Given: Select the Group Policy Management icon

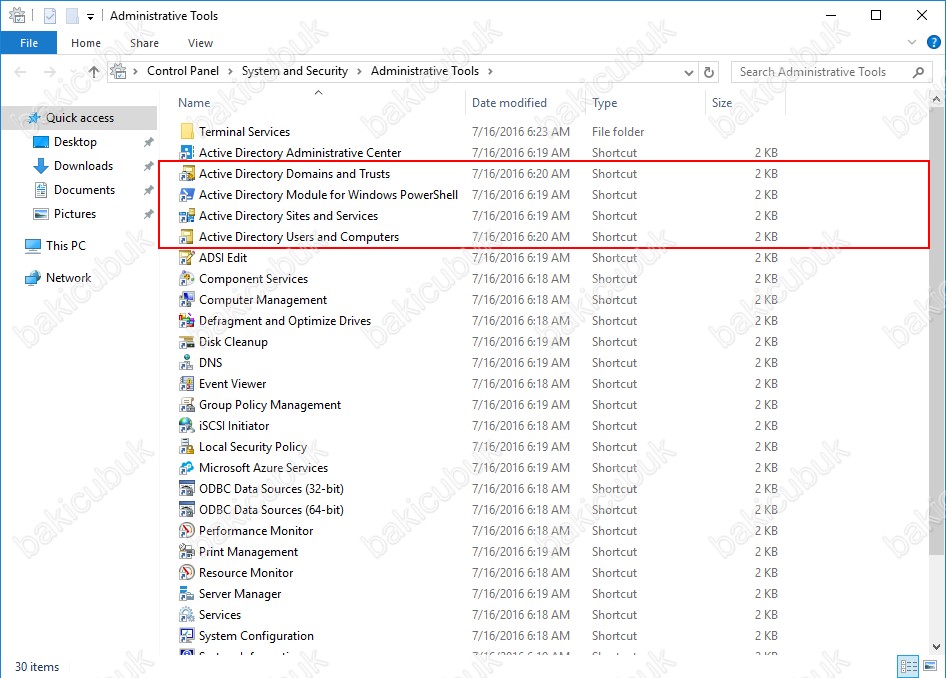Looking at the screenshot, I should click(x=187, y=405).
